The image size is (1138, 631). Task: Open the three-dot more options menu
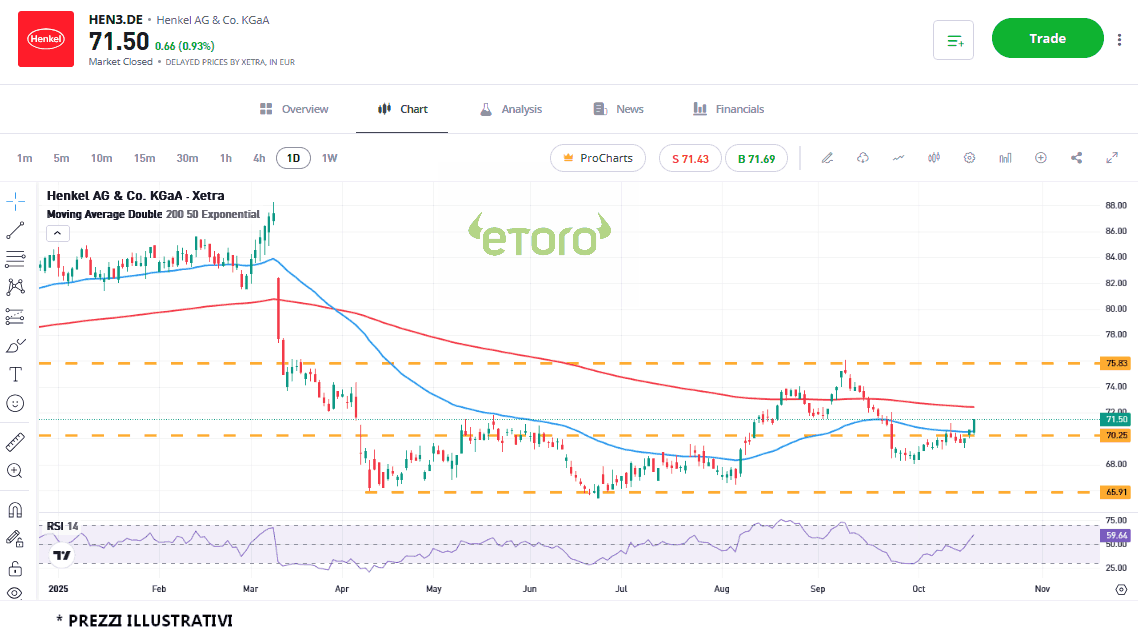tap(1118, 40)
